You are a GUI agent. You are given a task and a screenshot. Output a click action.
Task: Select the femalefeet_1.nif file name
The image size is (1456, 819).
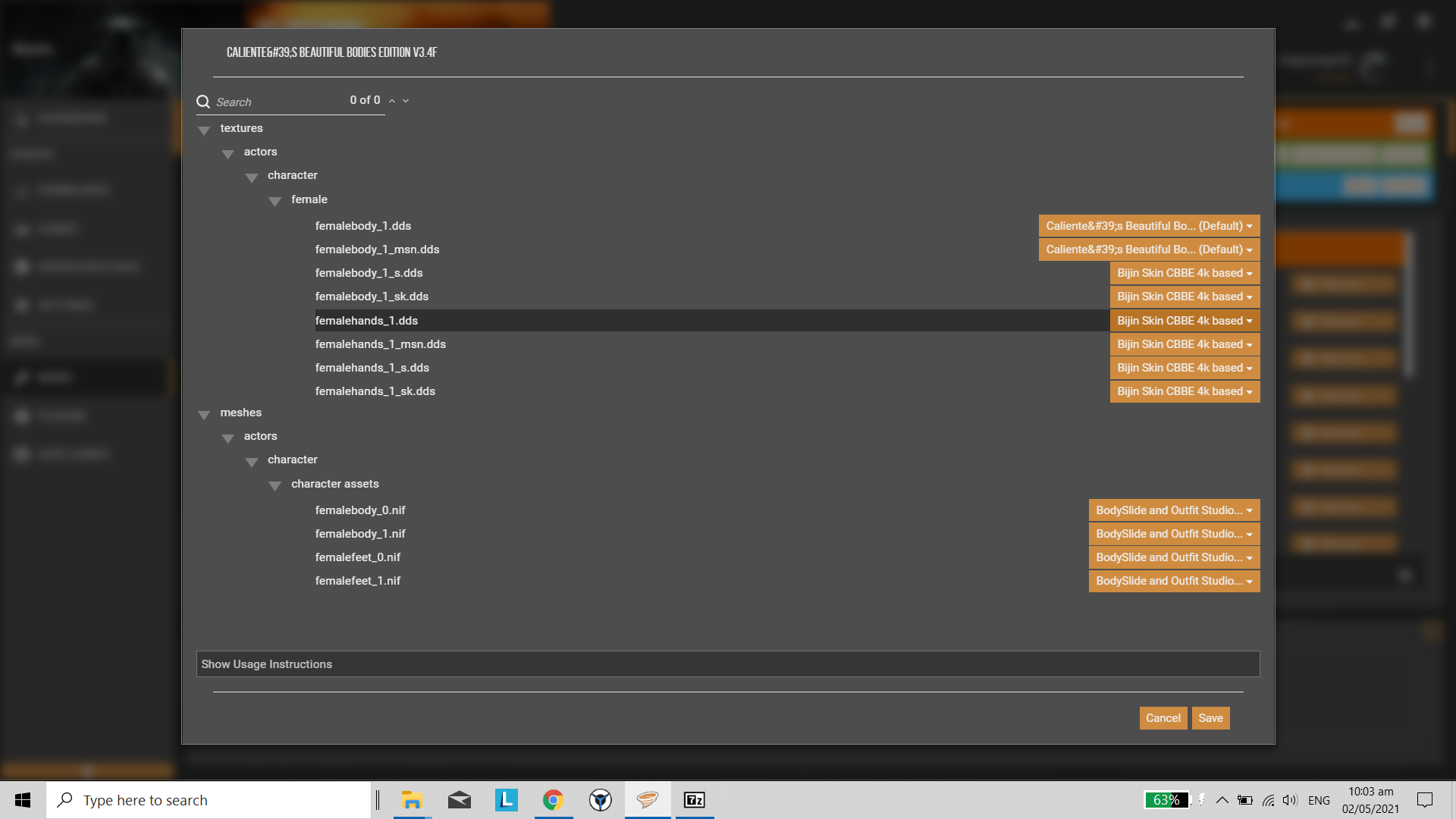click(x=358, y=581)
